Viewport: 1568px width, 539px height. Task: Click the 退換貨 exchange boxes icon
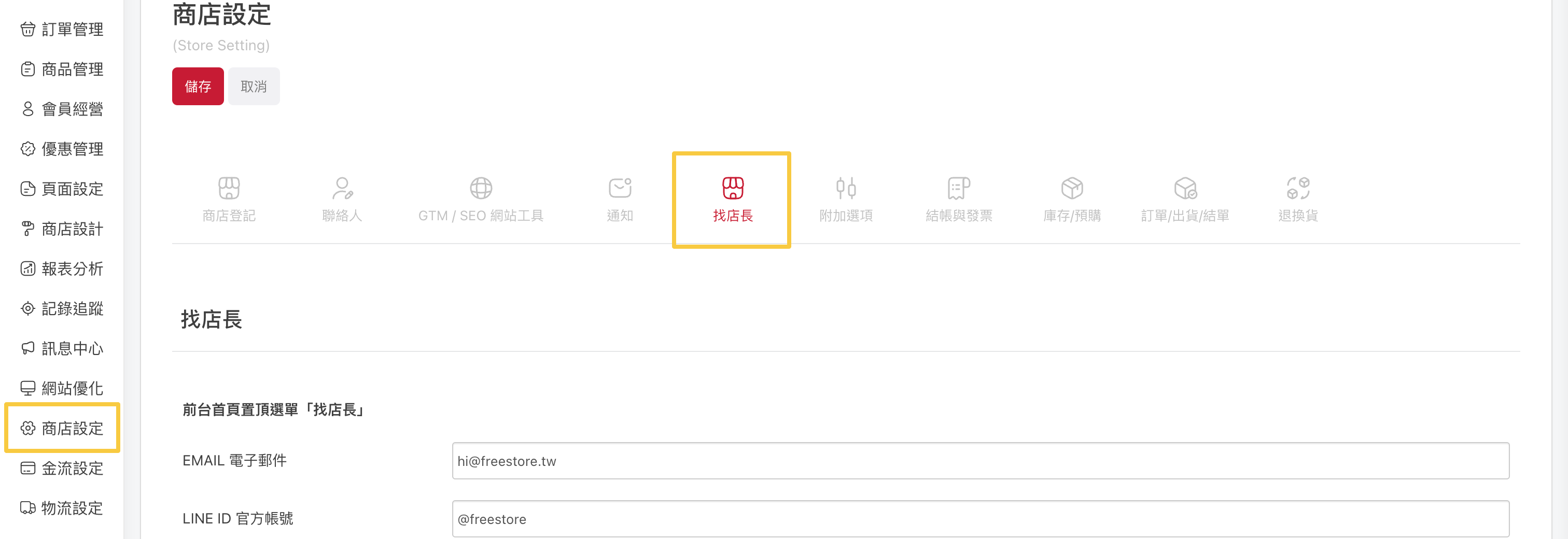[1298, 188]
